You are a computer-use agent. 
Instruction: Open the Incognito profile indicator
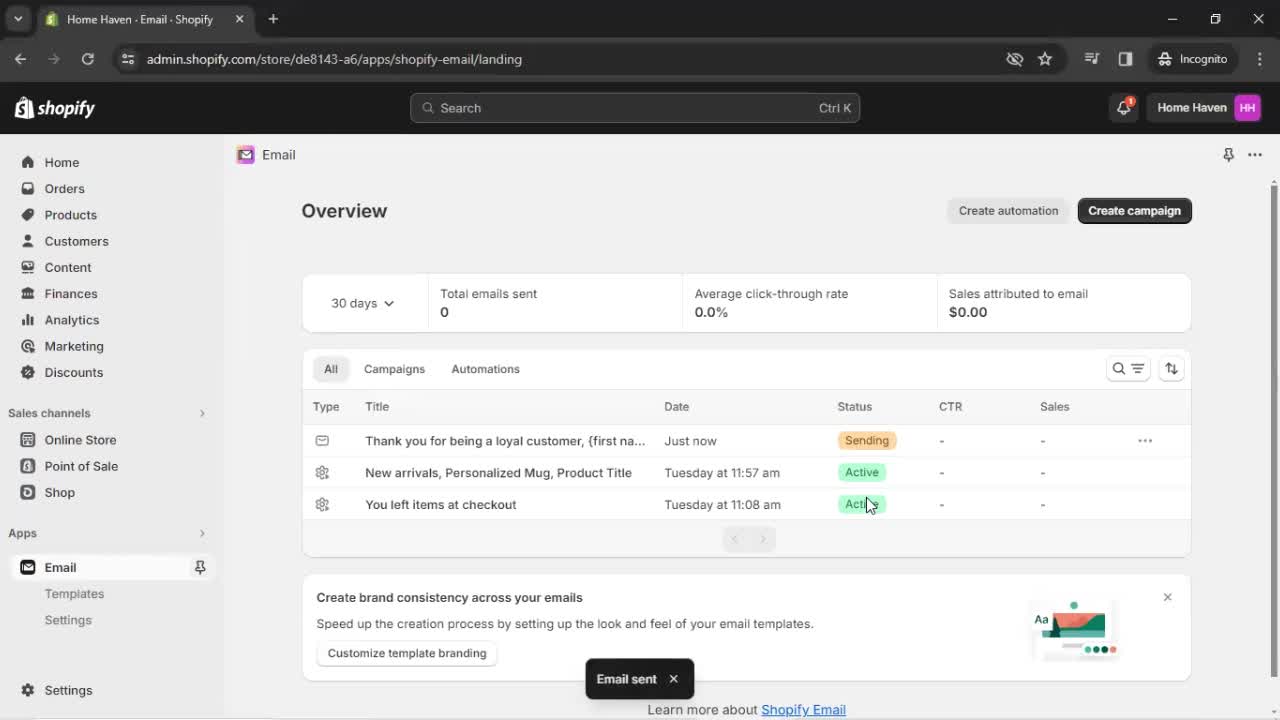pos(1192,59)
